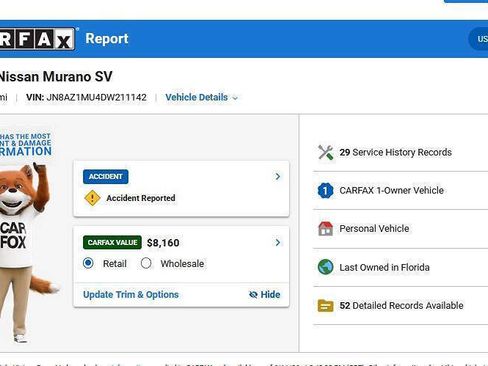The width and height of the screenshot is (488, 366).
Task: Click the Accident Reported text
Action: tap(141, 198)
